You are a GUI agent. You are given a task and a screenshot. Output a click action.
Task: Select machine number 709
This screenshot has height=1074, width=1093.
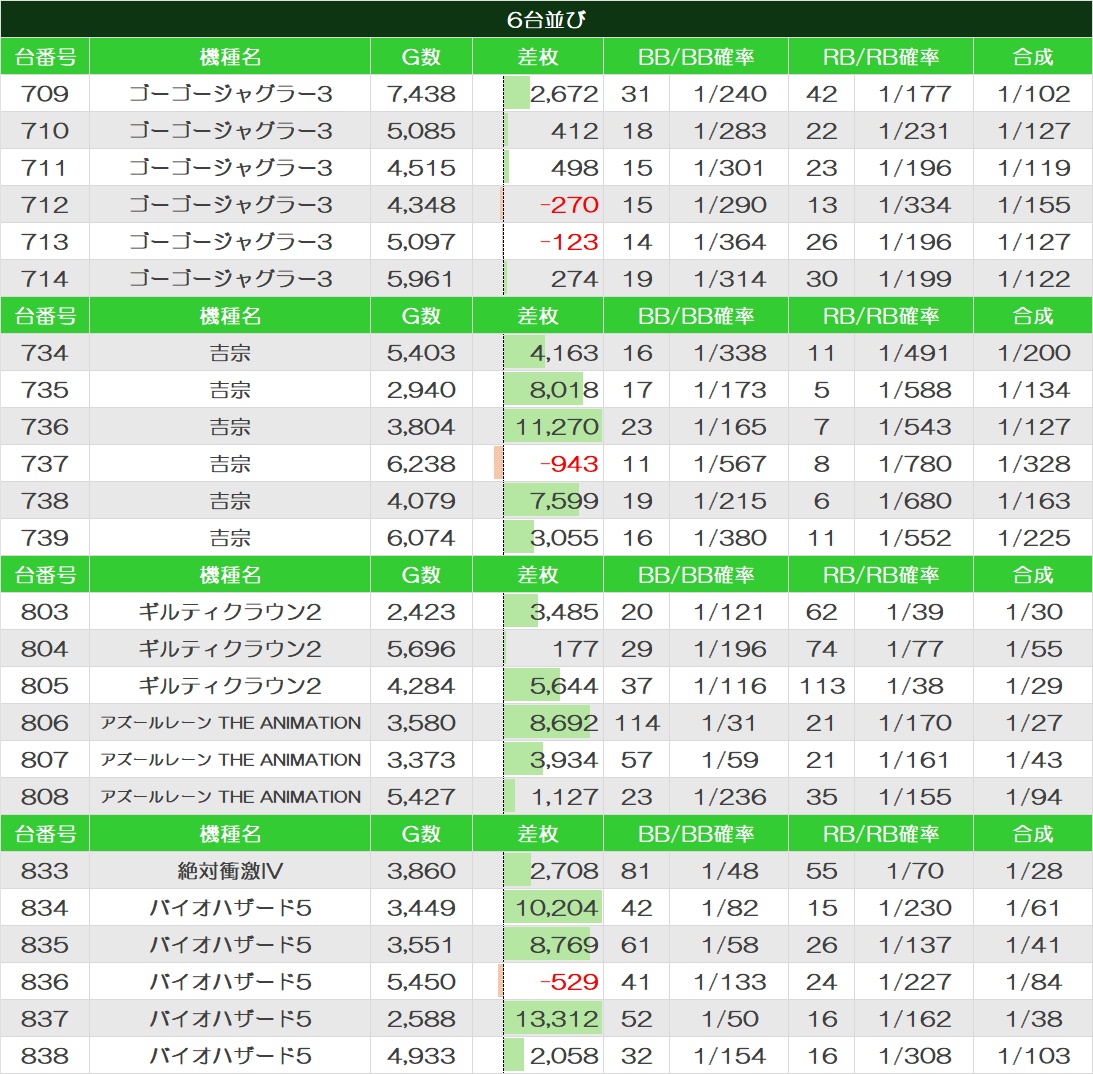tap(45, 93)
